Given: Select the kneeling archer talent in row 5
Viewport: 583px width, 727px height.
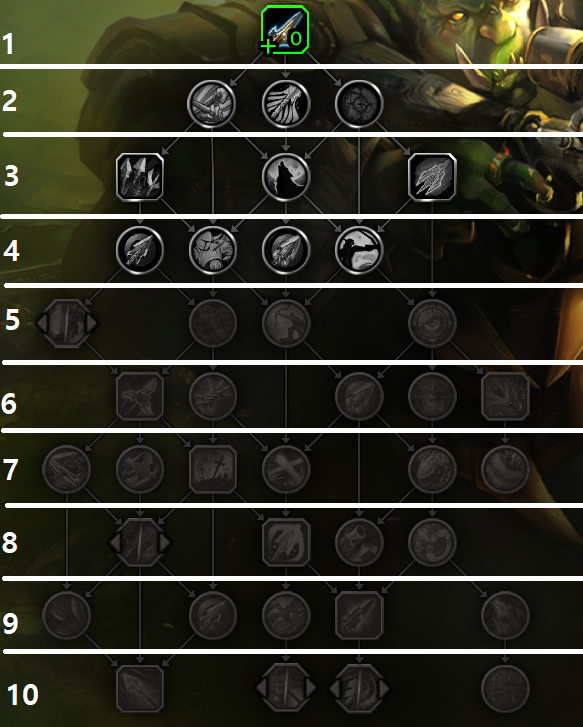Looking at the screenshot, I should coord(286,323).
